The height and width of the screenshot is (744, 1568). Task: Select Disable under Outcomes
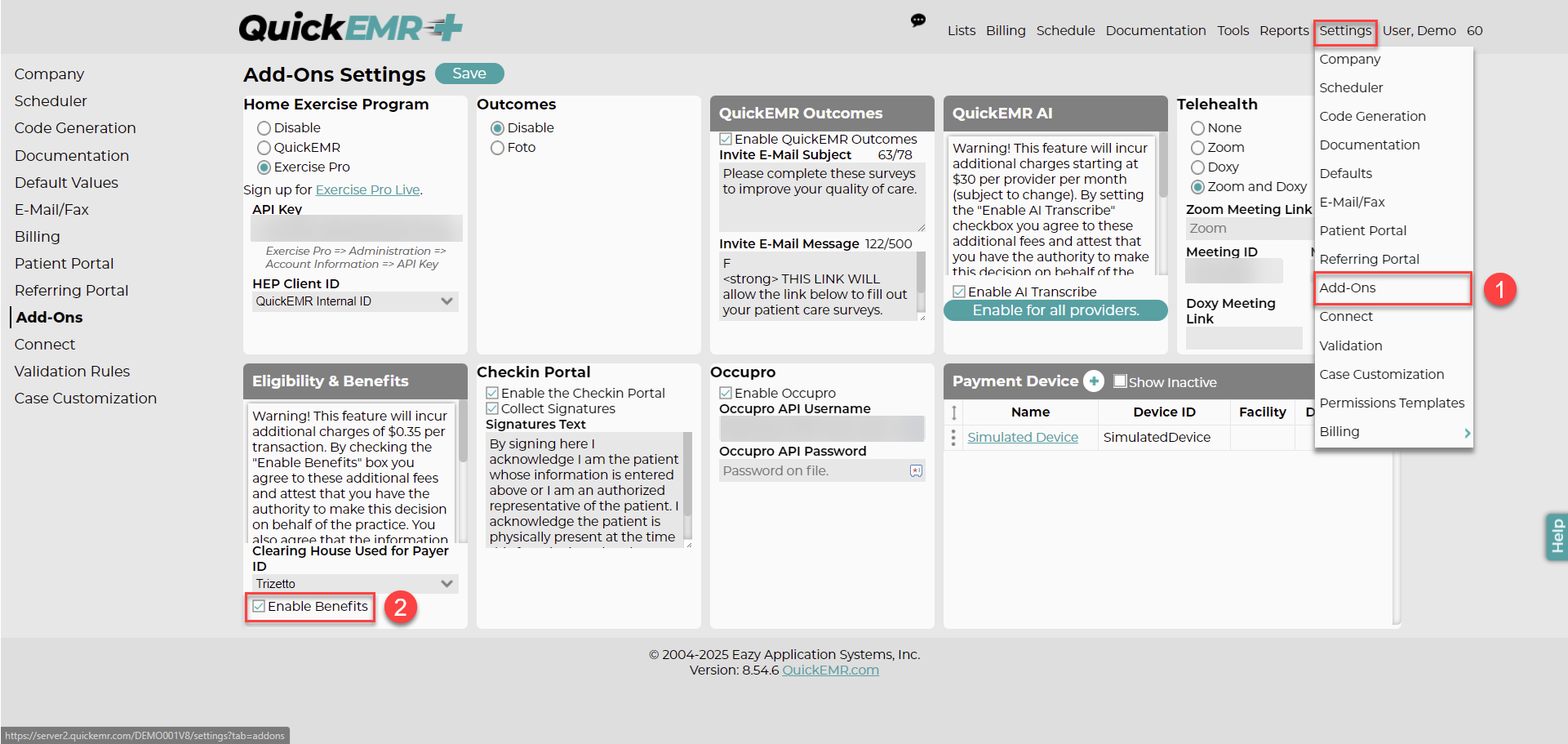tap(497, 128)
